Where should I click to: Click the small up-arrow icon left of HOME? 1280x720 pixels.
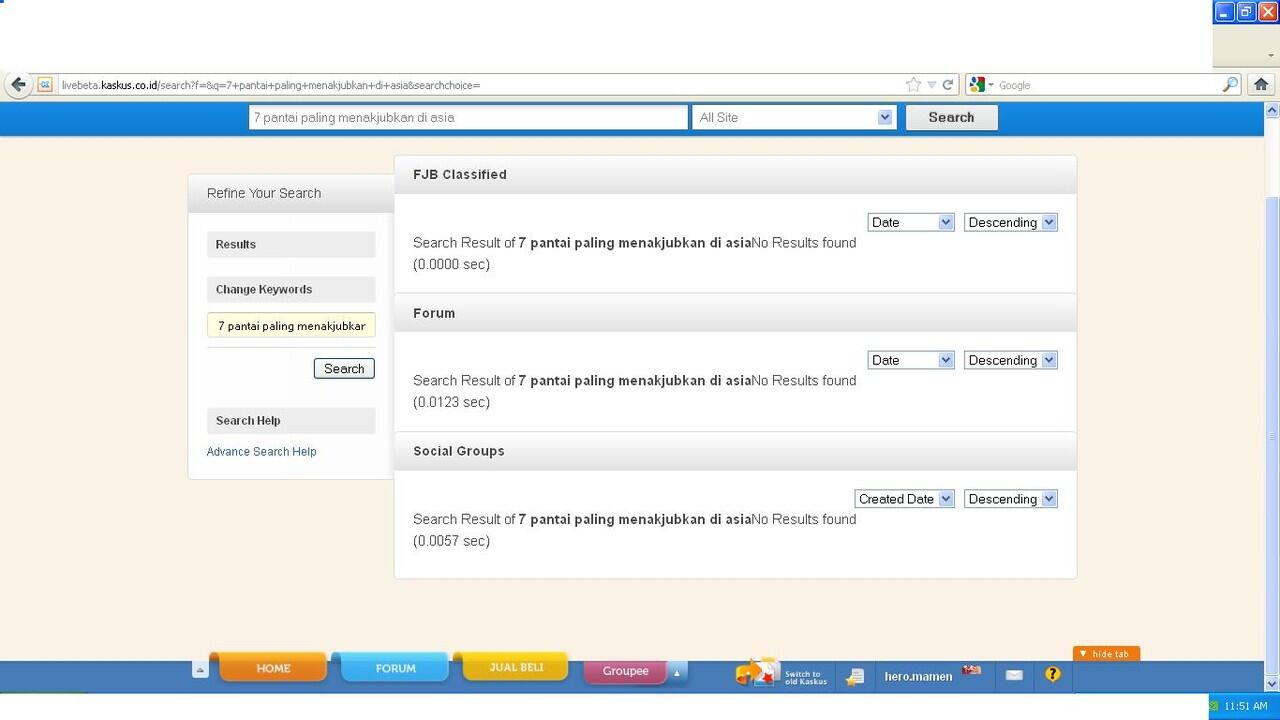click(200, 670)
